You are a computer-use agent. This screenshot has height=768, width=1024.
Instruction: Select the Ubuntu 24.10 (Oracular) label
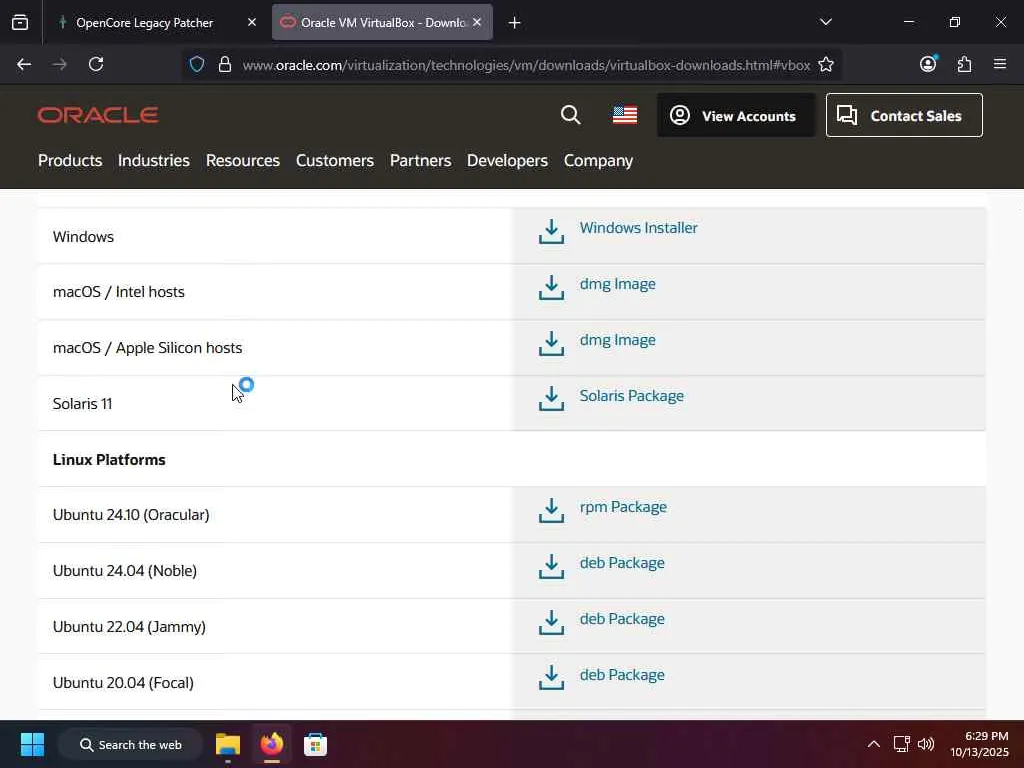(x=131, y=515)
